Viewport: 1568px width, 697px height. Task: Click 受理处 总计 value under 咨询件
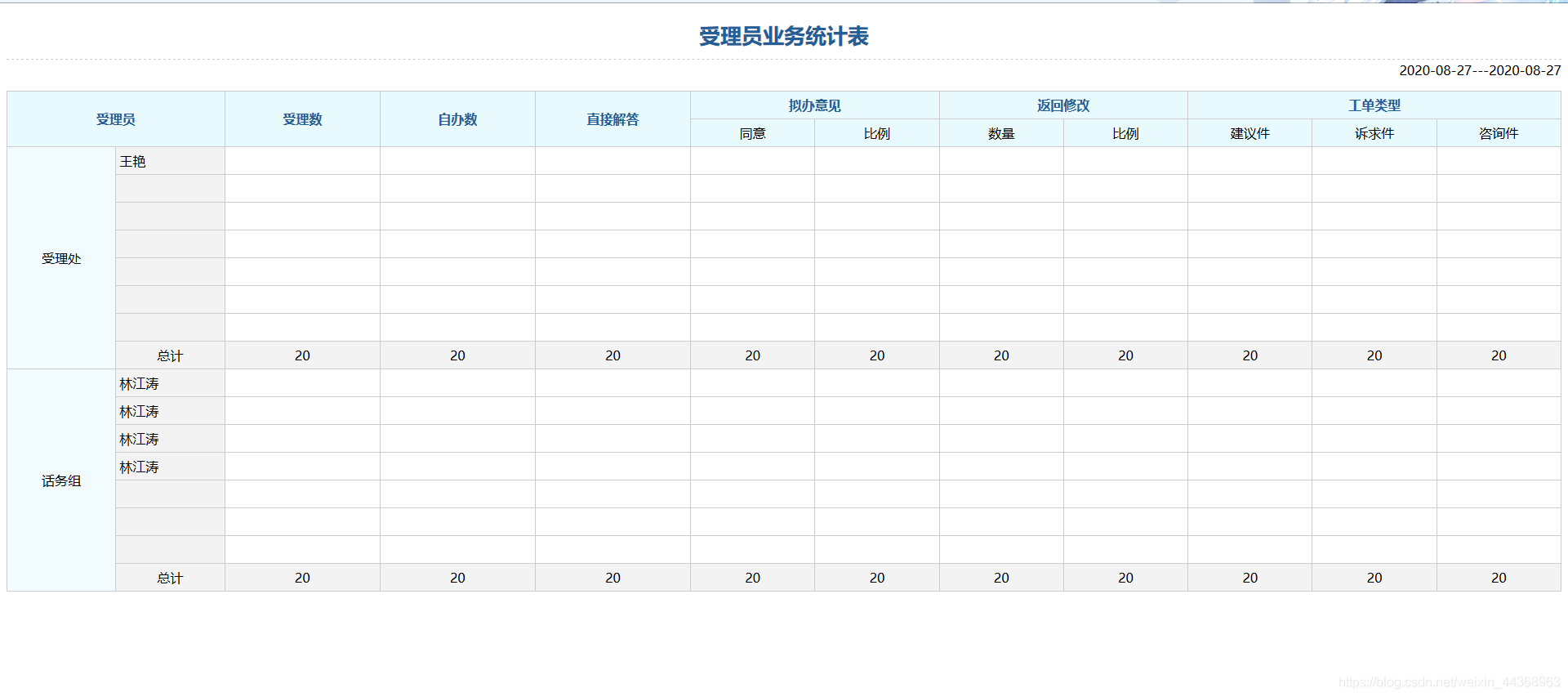tap(1499, 355)
